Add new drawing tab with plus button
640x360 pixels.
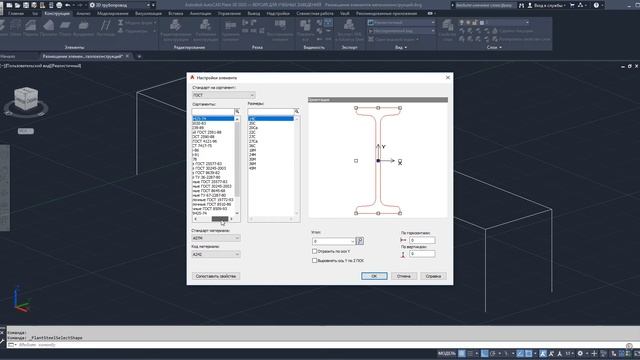point(139,56)
